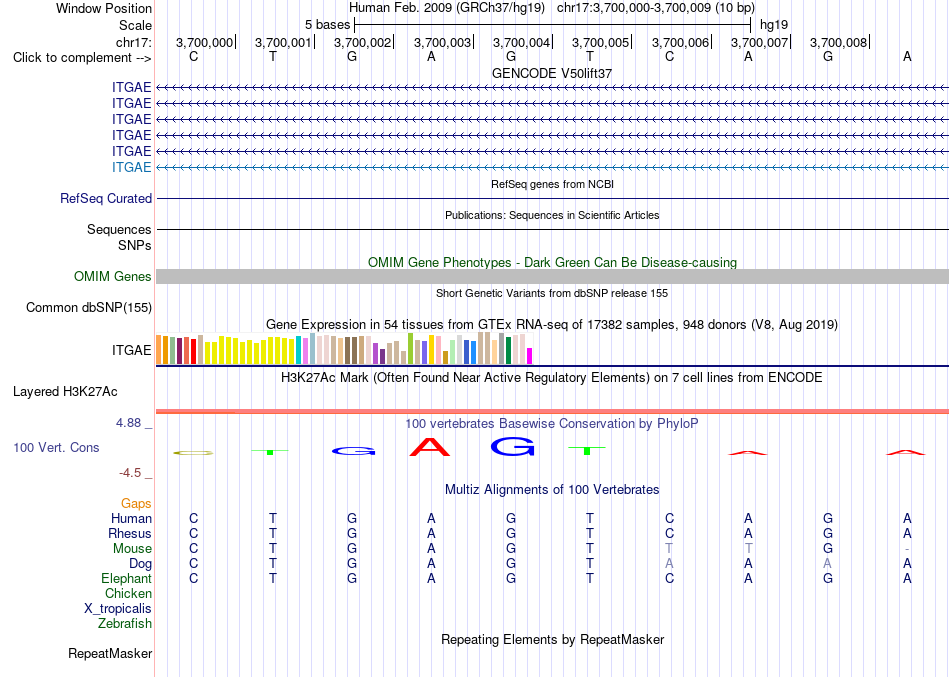Open the H3K27Ac Mark track title
Viewport: 950px width, 677px height.
pyautogui.click(x=552, y=378)
